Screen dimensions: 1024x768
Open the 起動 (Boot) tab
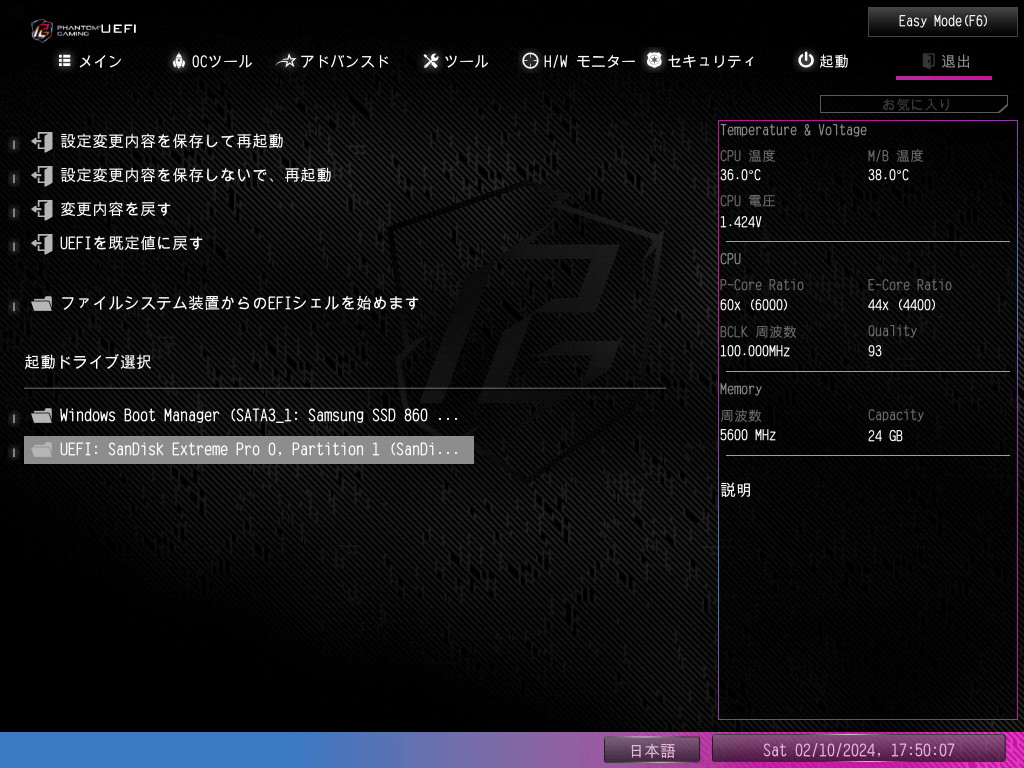click(x=823, y=61)
